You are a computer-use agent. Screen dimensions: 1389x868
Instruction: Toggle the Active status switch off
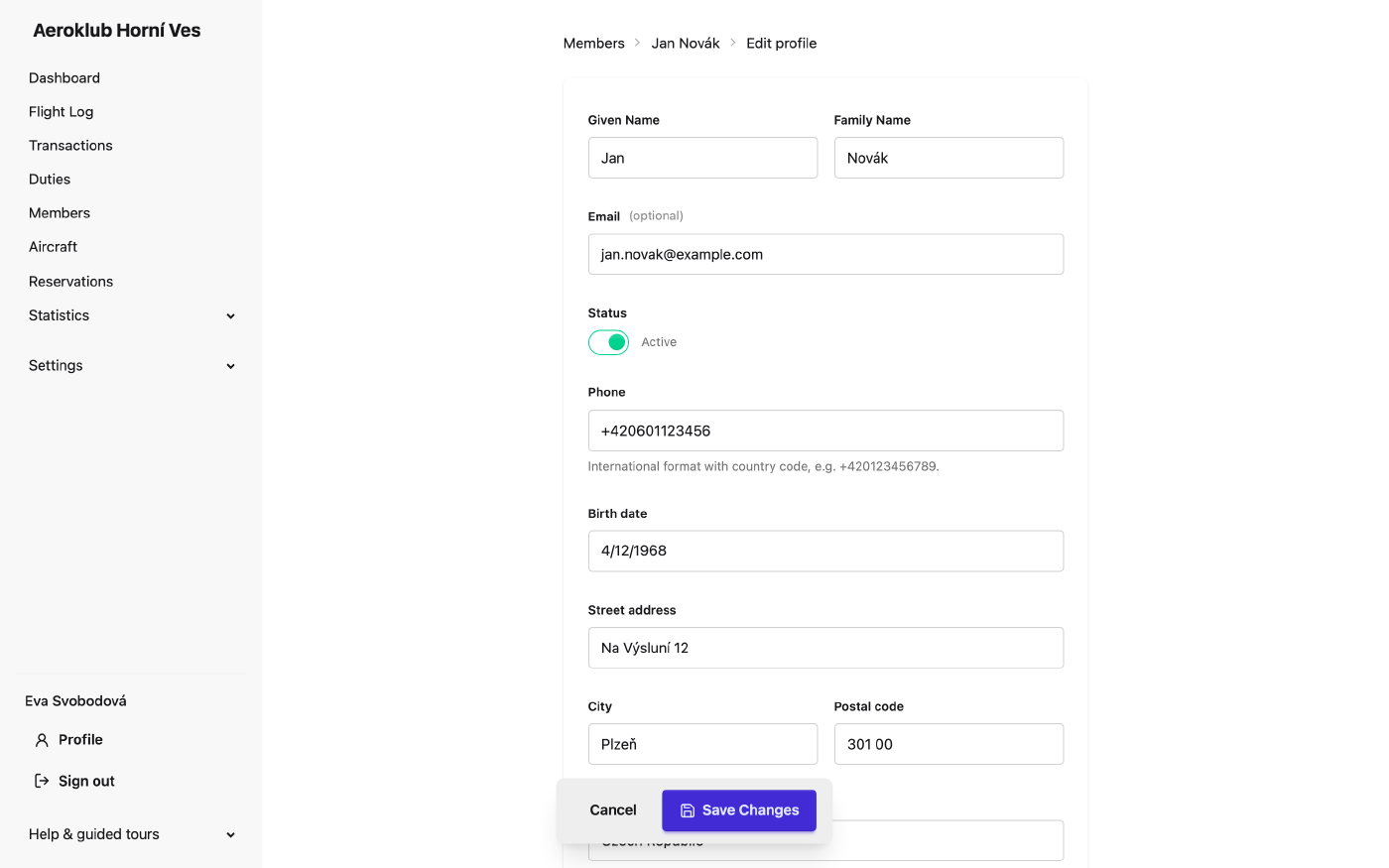tap(608, 342)
